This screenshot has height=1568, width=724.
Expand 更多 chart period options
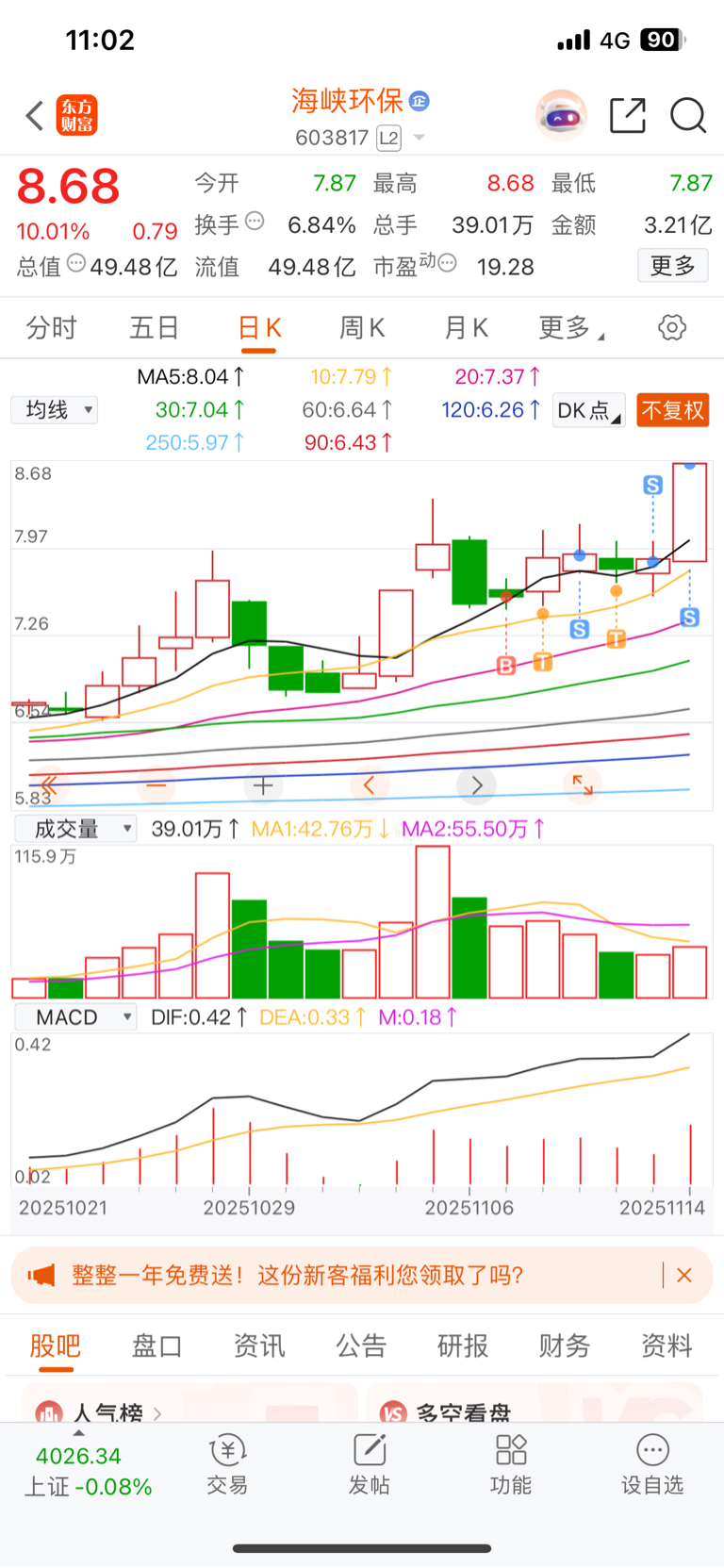pos(571,328)
